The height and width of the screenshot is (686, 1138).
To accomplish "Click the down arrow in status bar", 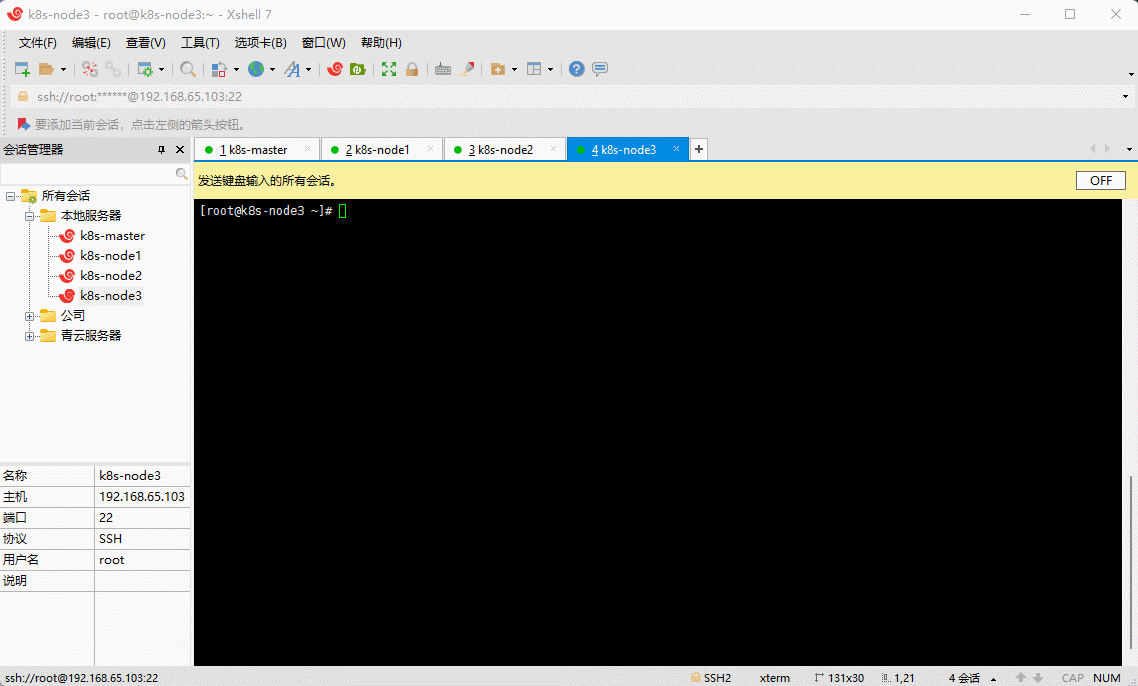I will click(1038, 677).
